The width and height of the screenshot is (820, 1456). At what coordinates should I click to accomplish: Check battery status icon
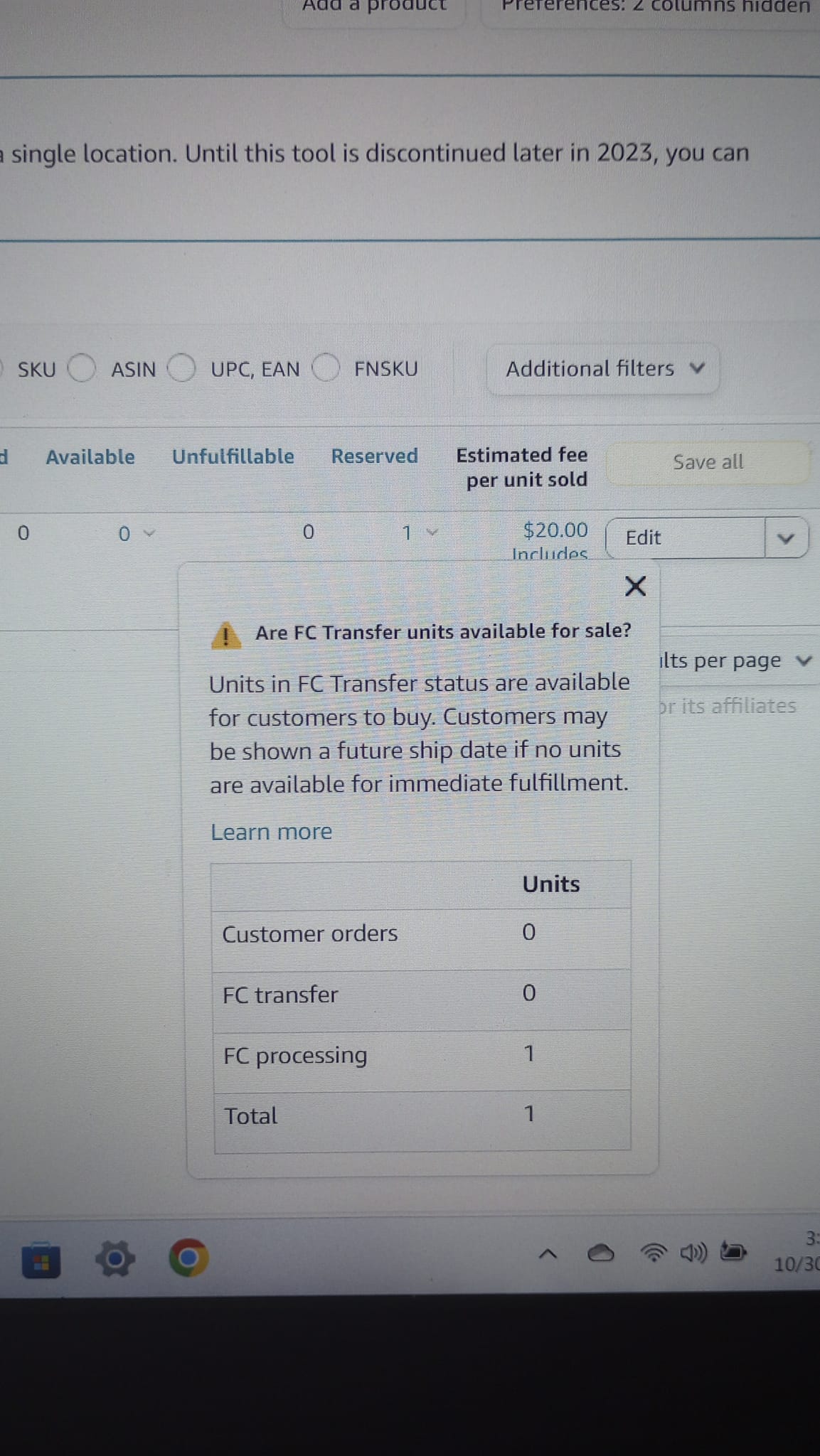tap(733, 1251)
